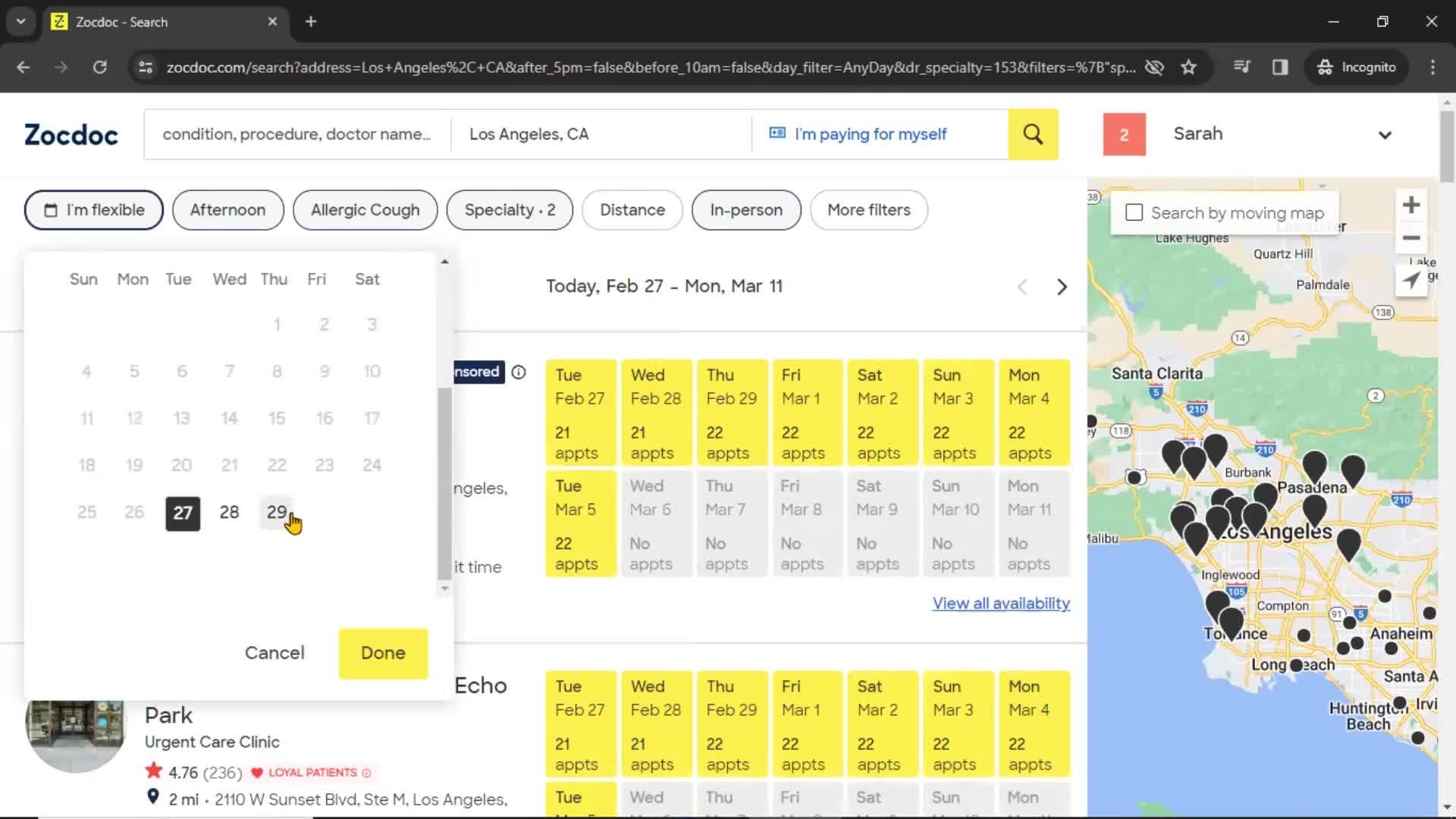Pick Mon Mar 4 slot for Echo Park clinic
Screen dimensions: 1456x819
[1034, 725]
